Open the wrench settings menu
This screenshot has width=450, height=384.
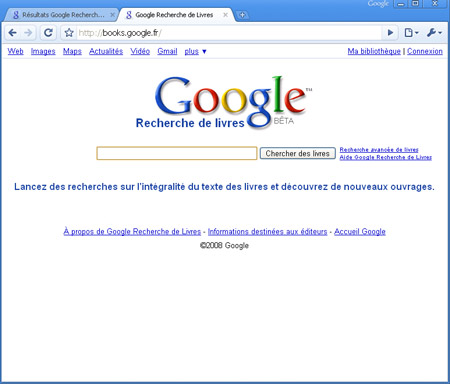click(434, 33)
